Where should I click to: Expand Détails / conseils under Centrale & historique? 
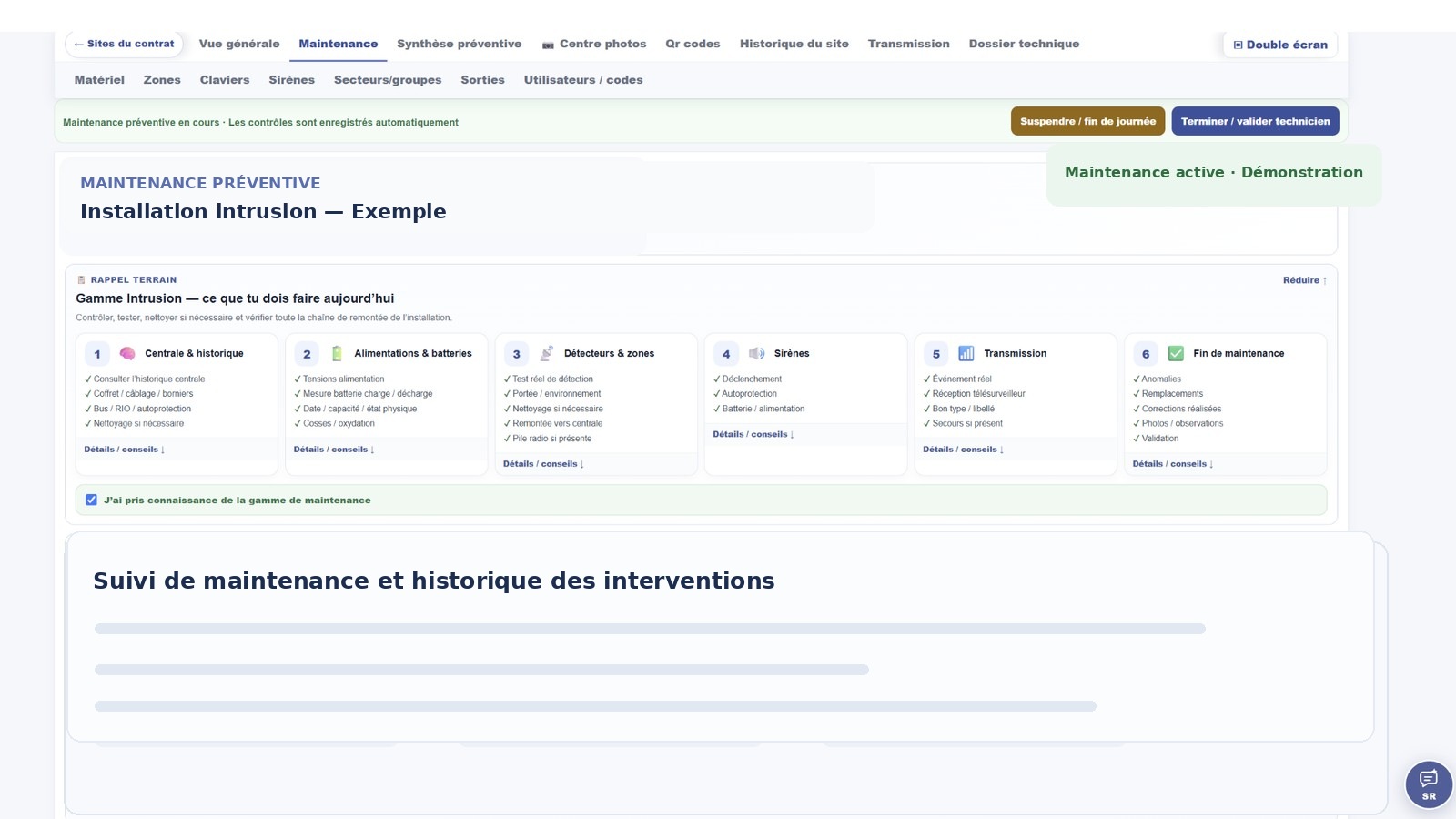[125, 450]
